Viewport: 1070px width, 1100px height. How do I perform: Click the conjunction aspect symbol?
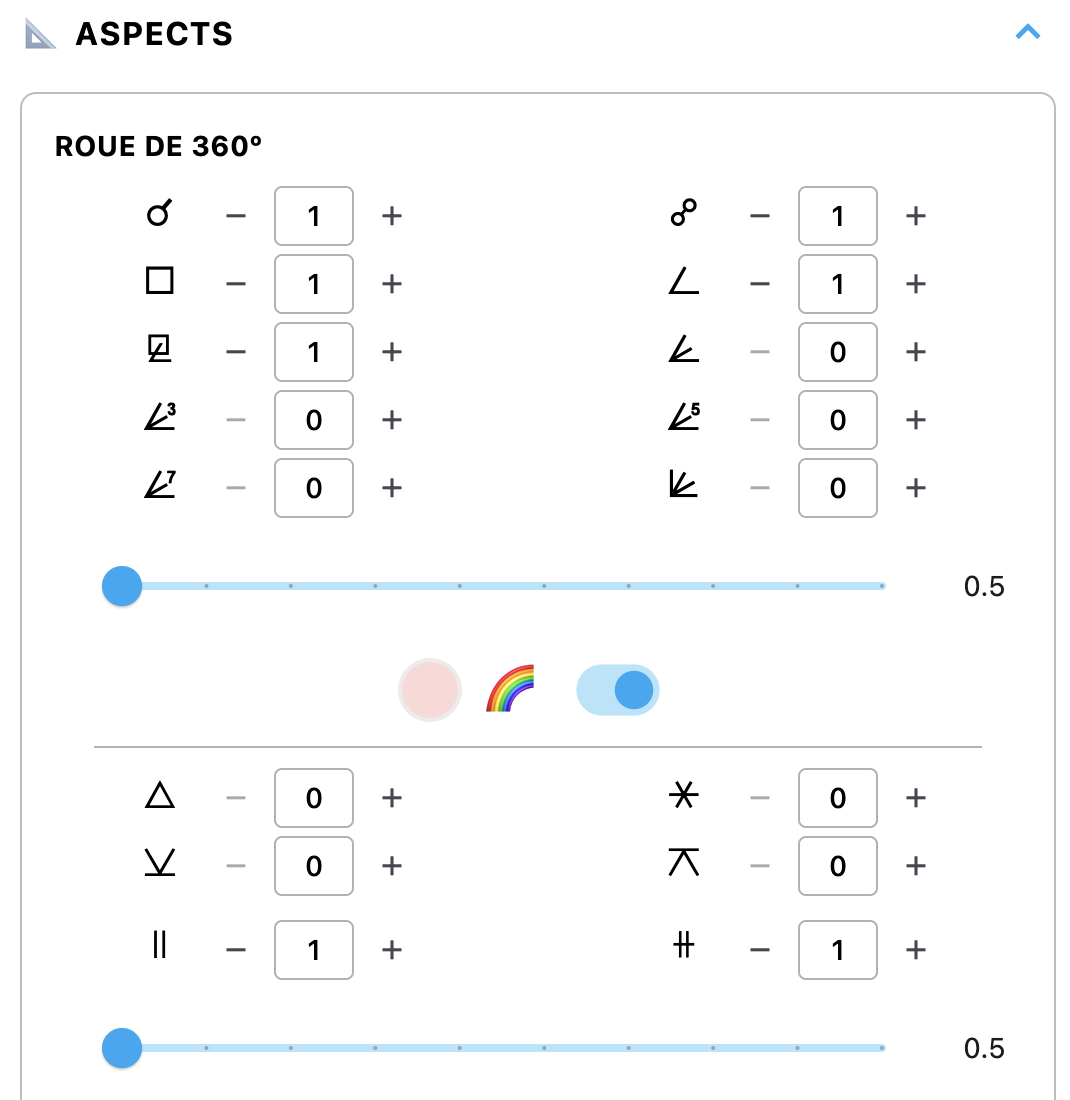click(x=159, y=214)
